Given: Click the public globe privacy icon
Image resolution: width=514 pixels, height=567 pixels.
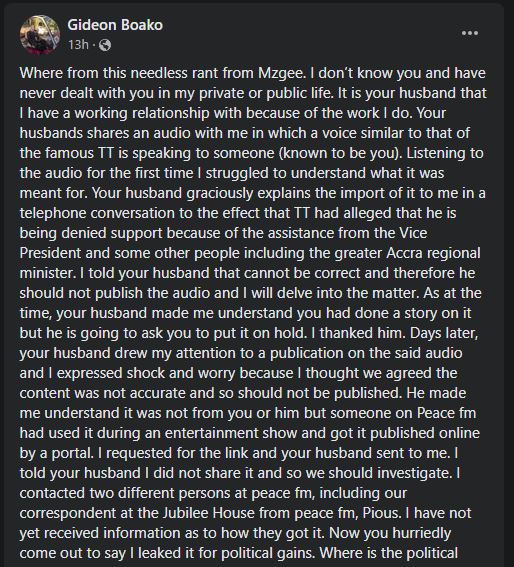Looking at the screenshot, I should click(105, 45).
